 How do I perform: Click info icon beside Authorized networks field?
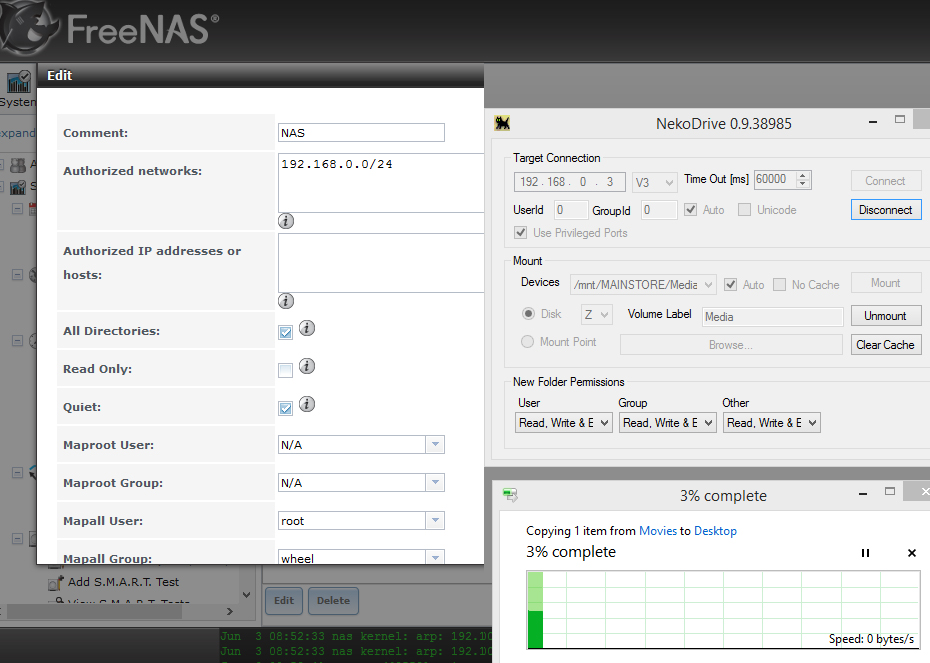pyautogui.click(x=286, y=221)
